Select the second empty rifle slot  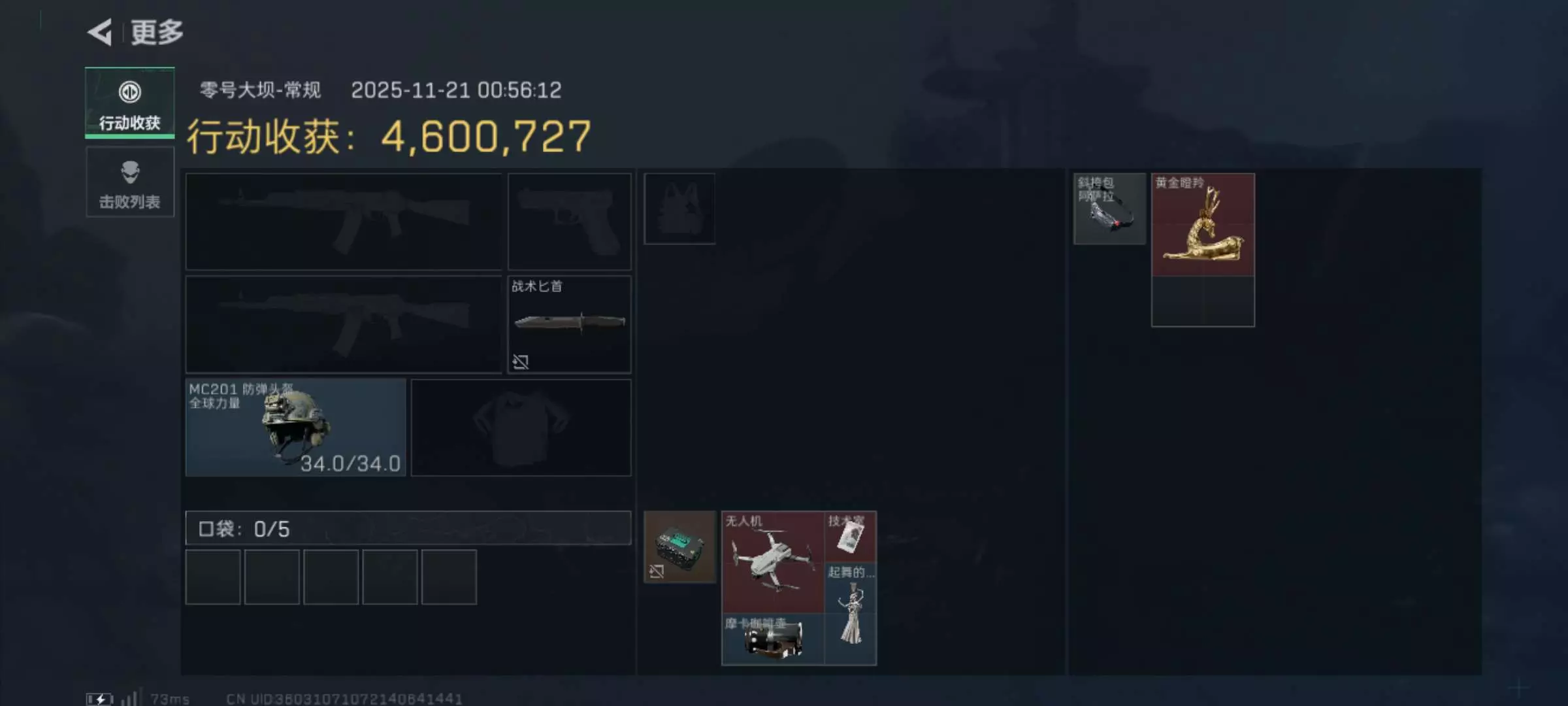pos(344,324)
